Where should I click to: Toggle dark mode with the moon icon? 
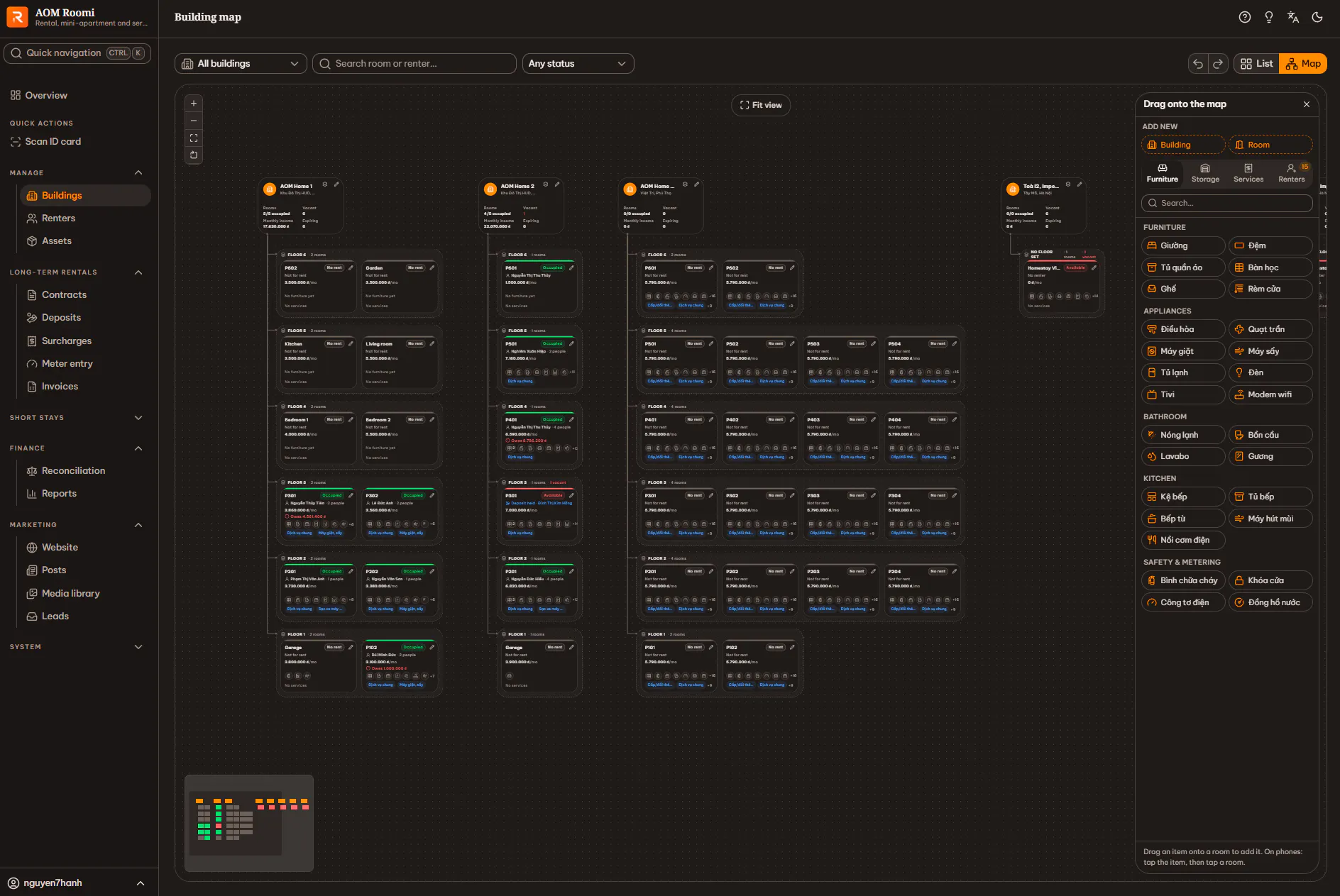[x=1317, y=18]
